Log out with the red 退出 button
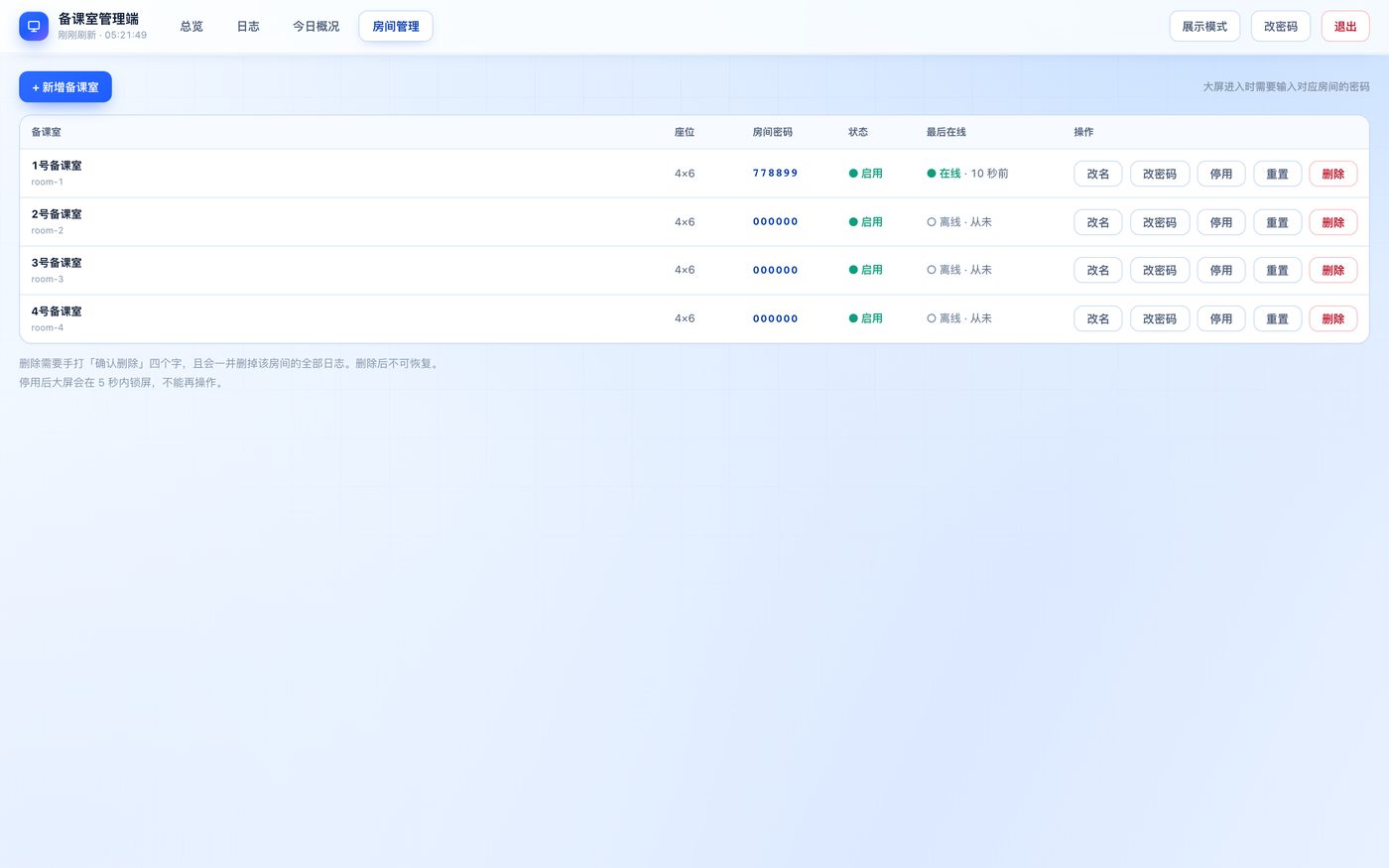 [1345, 26]
